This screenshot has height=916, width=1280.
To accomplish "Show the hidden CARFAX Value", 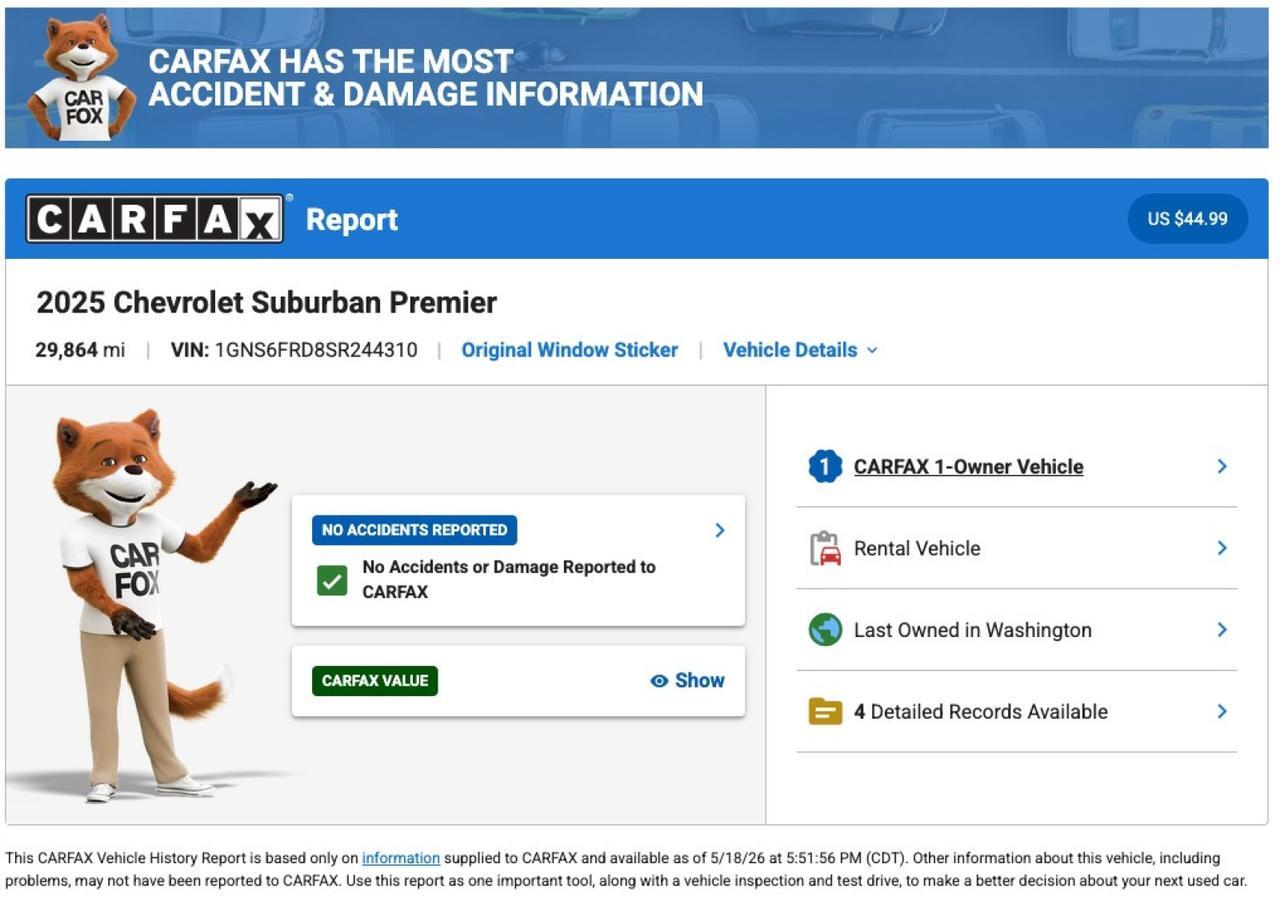I will [x=687, y=681].
